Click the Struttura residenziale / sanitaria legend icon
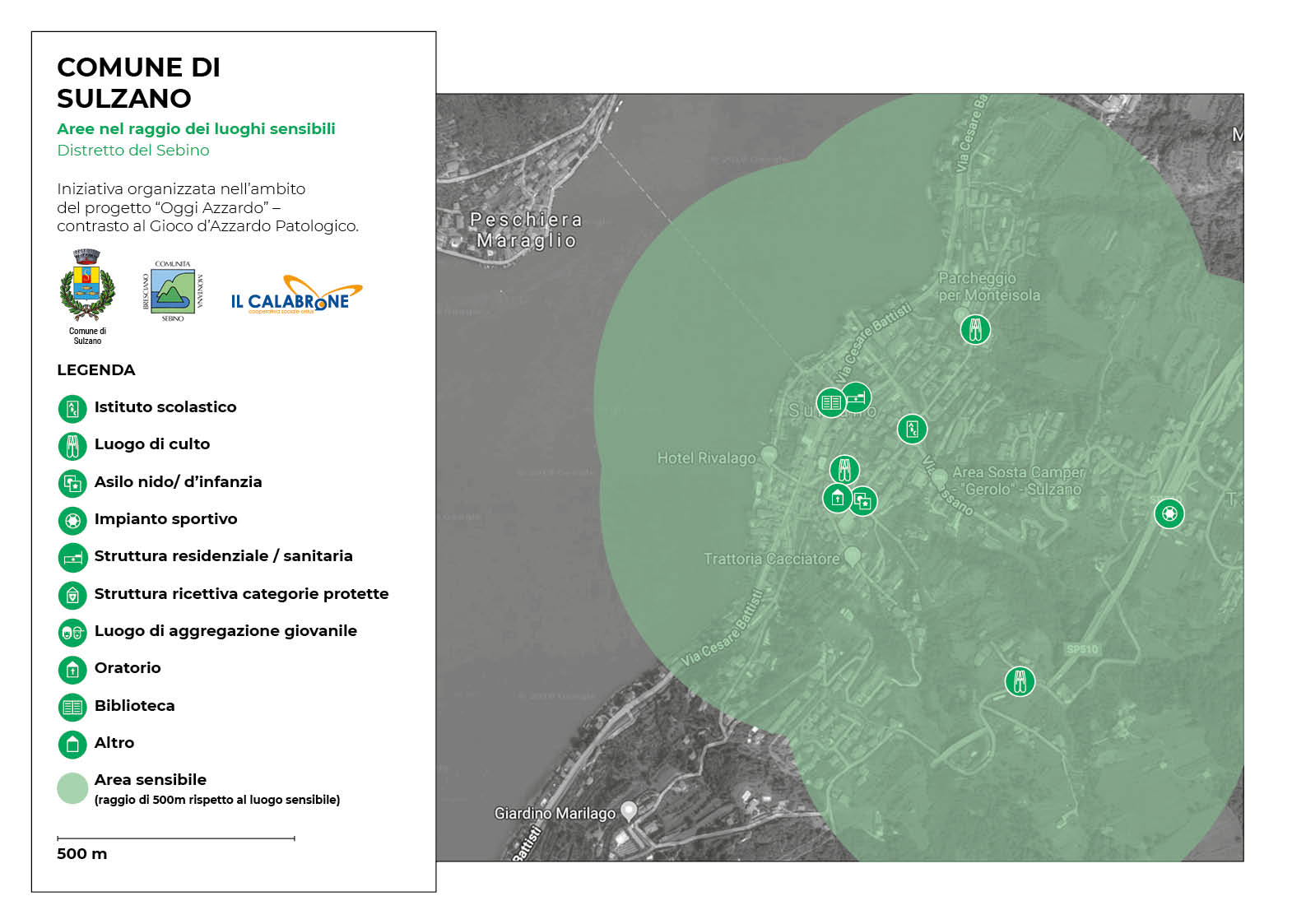This screenshot has width=1306, height=924. point(72,558)
